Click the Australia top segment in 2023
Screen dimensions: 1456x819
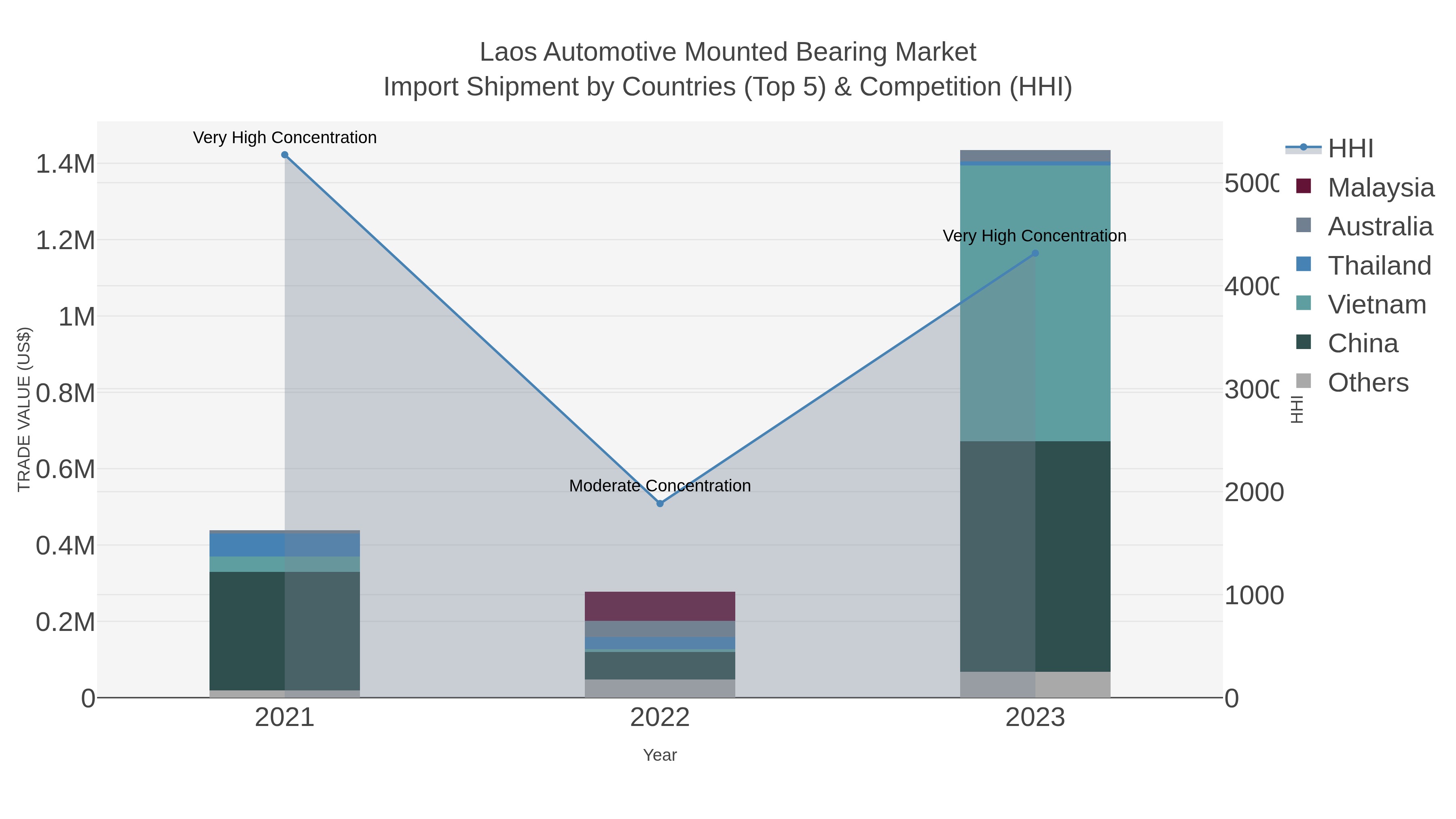[1035, 156]
